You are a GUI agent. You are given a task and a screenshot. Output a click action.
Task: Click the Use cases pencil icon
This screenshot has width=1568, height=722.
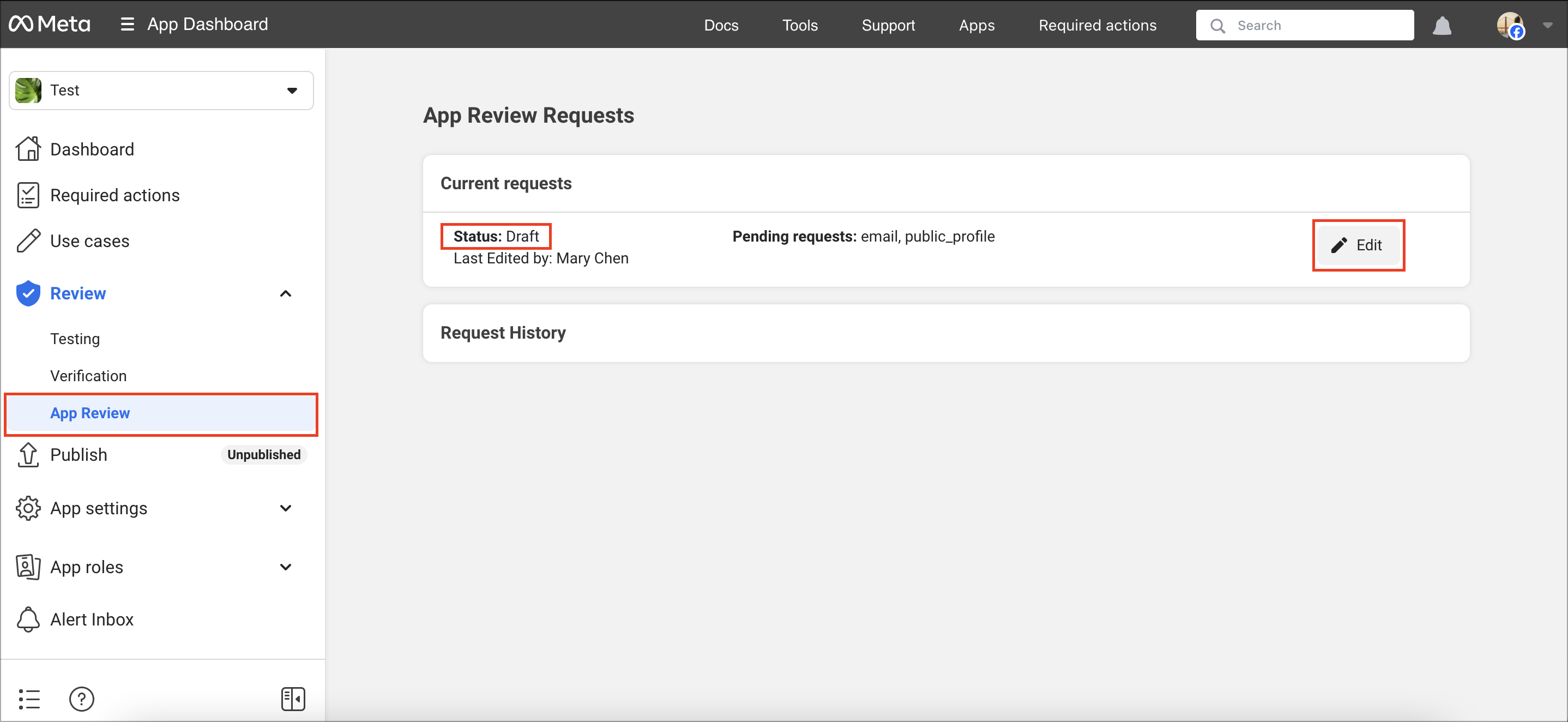(x=28, y=240)
